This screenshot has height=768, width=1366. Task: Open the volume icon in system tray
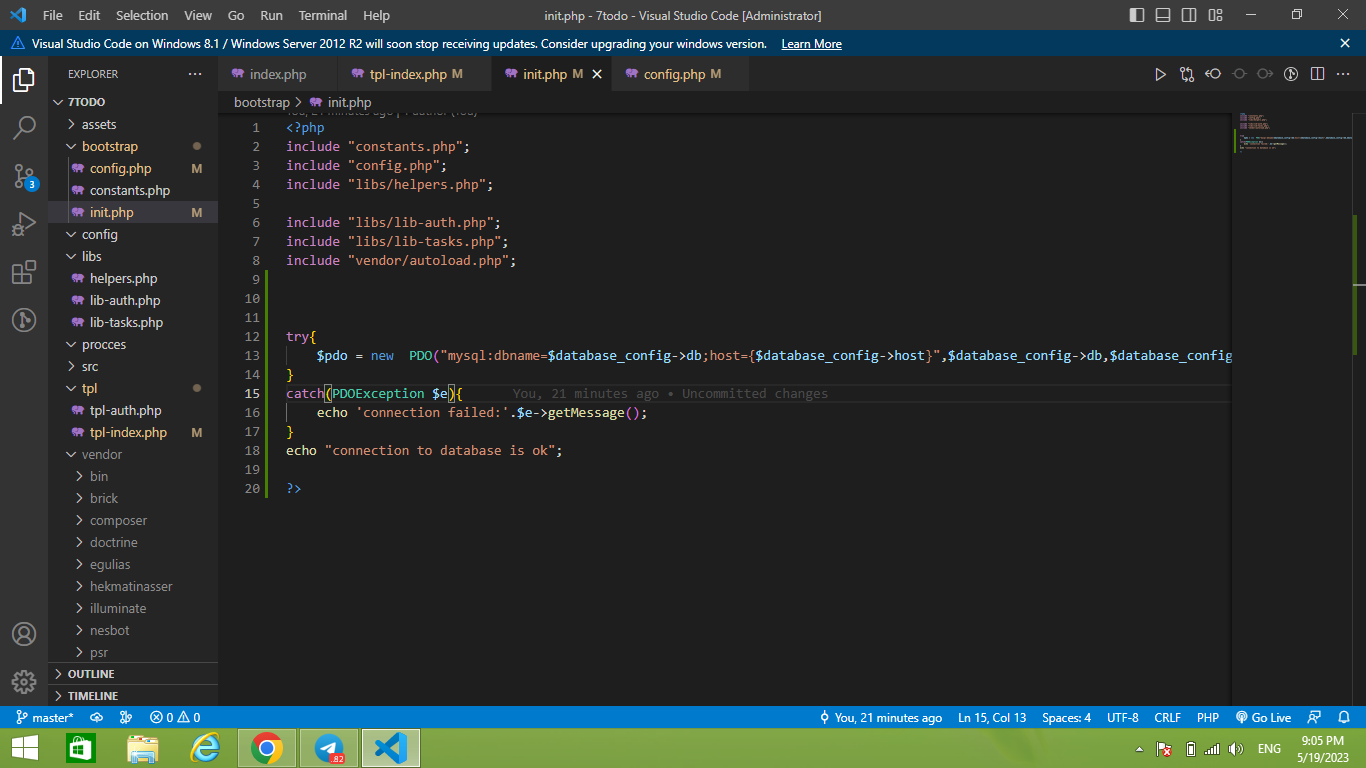[1236, 749]
